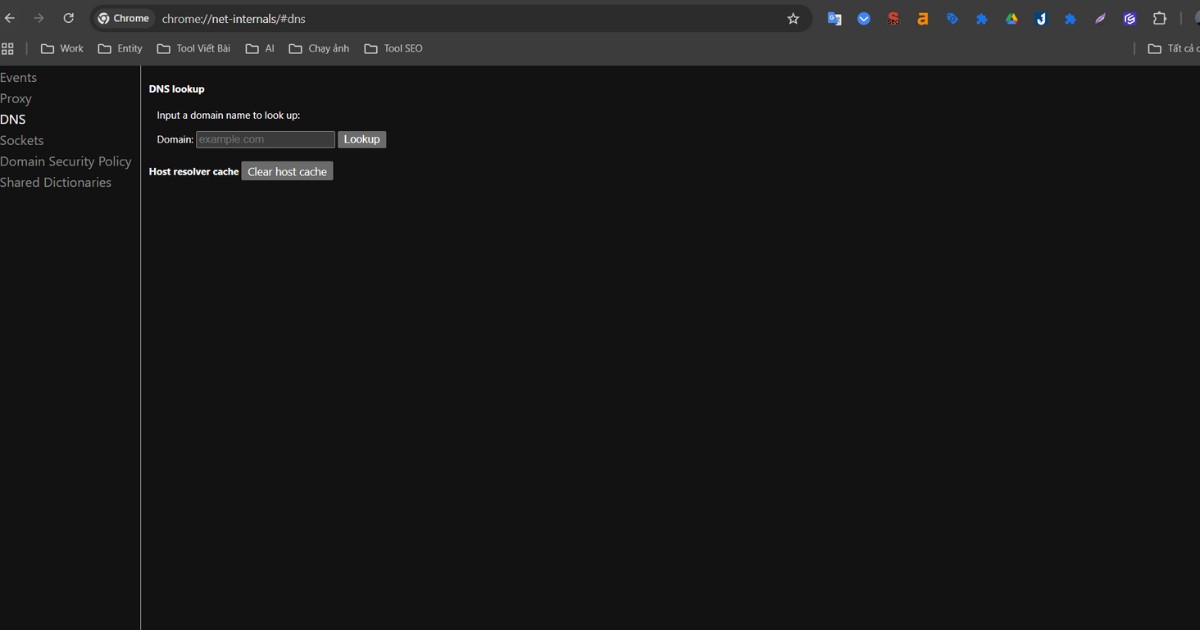Screen dimensions: 1200x630
Task: Open the Extensions puzzle piece menu
Action: [1159, 18]
